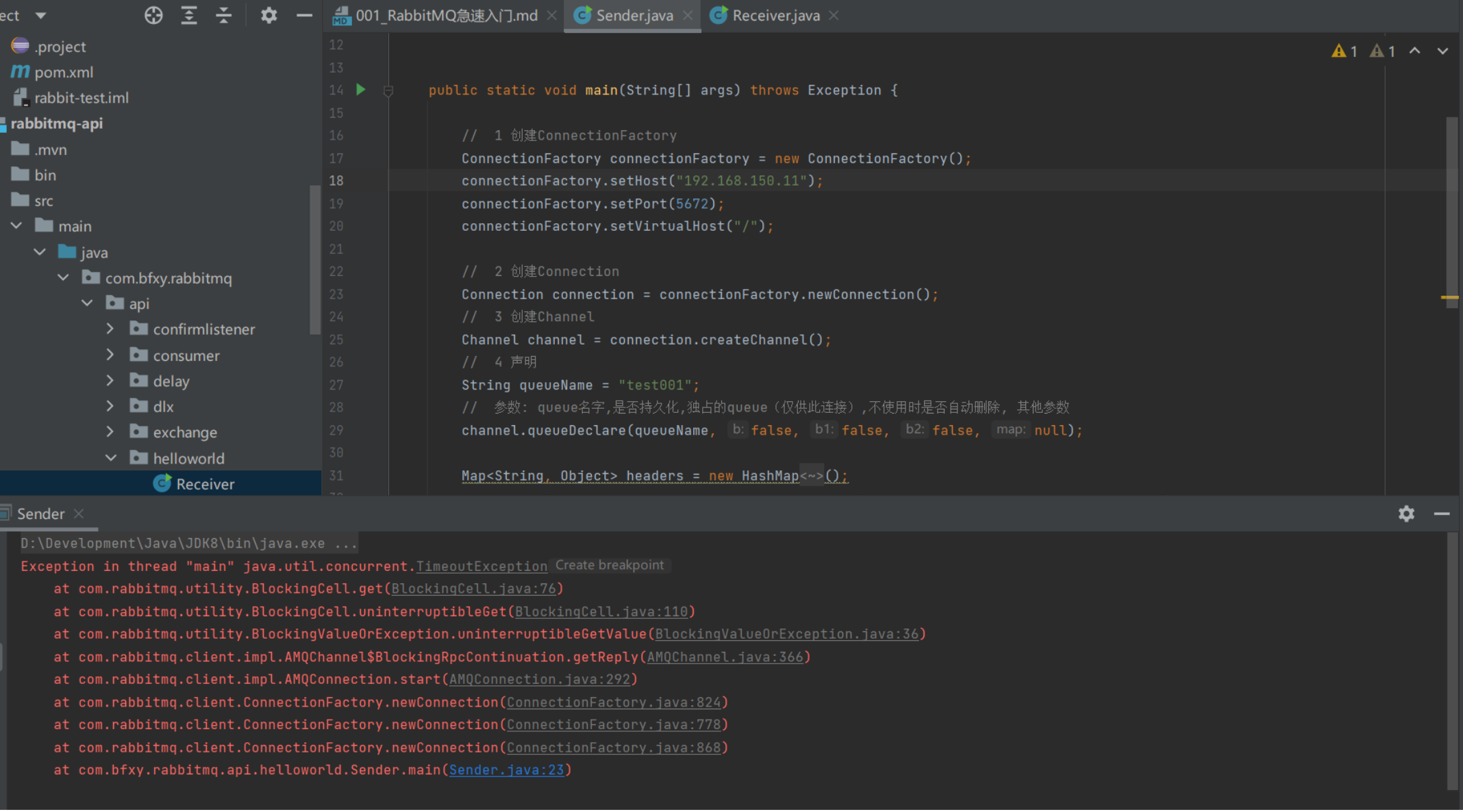
Task: Open AMQConnection.java:292 stack link
Action: pyautogui.click(x=540, y=679)
